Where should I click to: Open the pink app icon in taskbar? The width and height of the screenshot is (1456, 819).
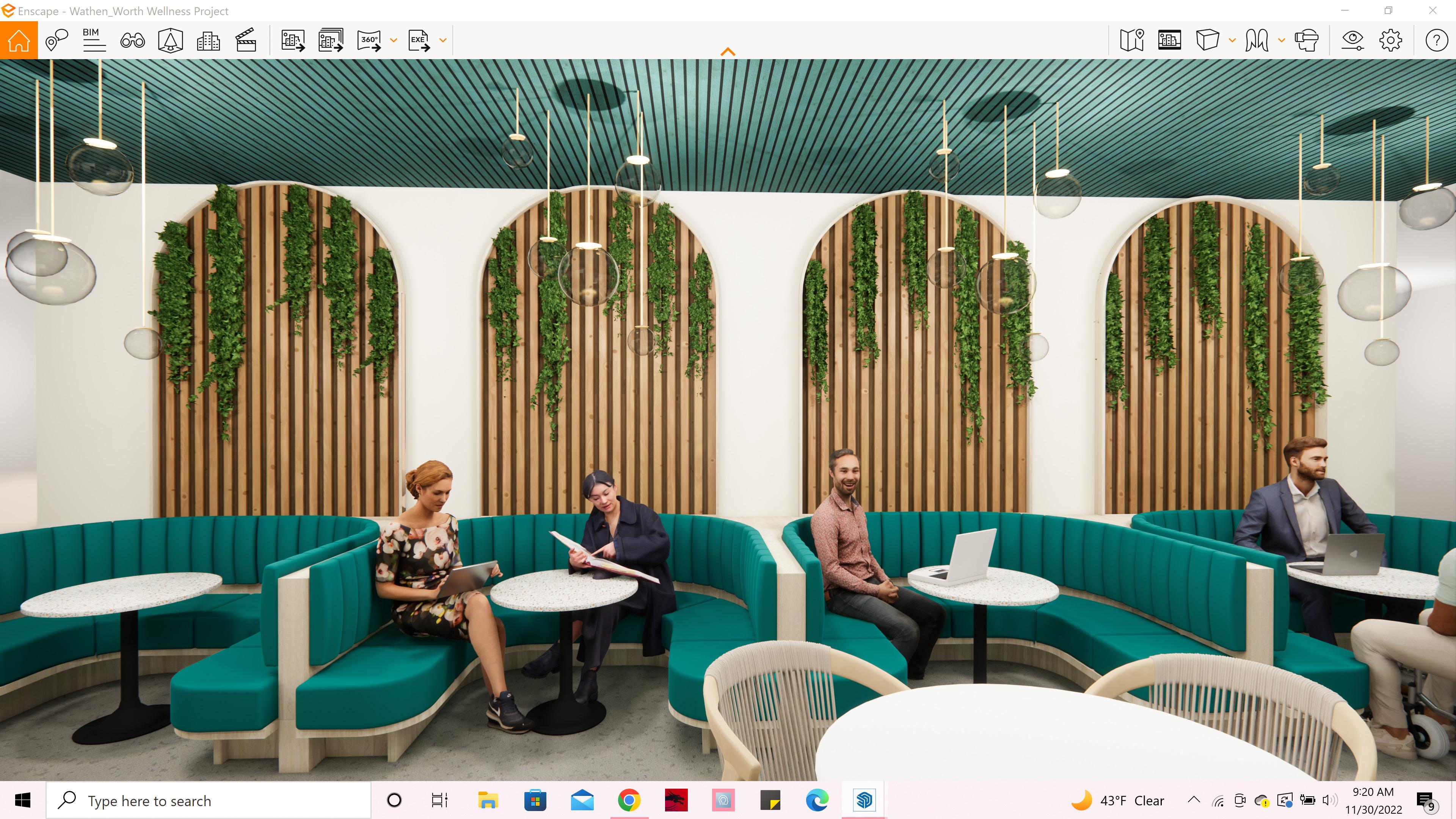[723, 800]
